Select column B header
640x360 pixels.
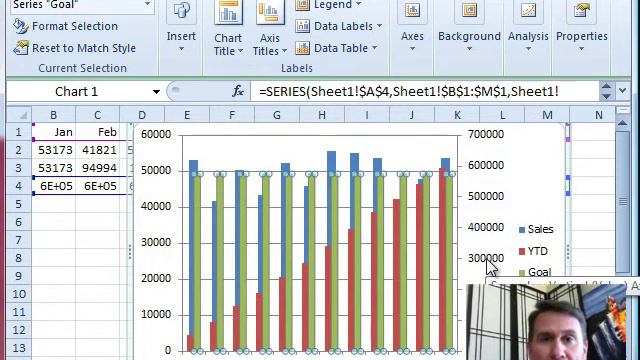click(53, 115)
